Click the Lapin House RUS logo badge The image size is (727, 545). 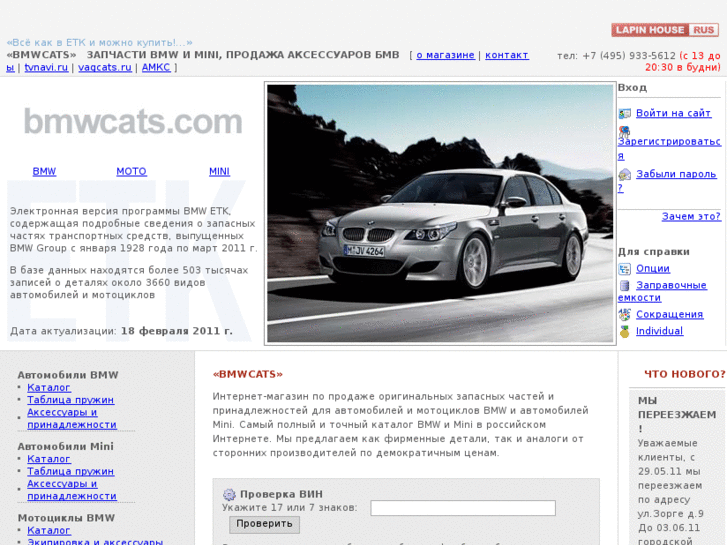coord(664,30)
